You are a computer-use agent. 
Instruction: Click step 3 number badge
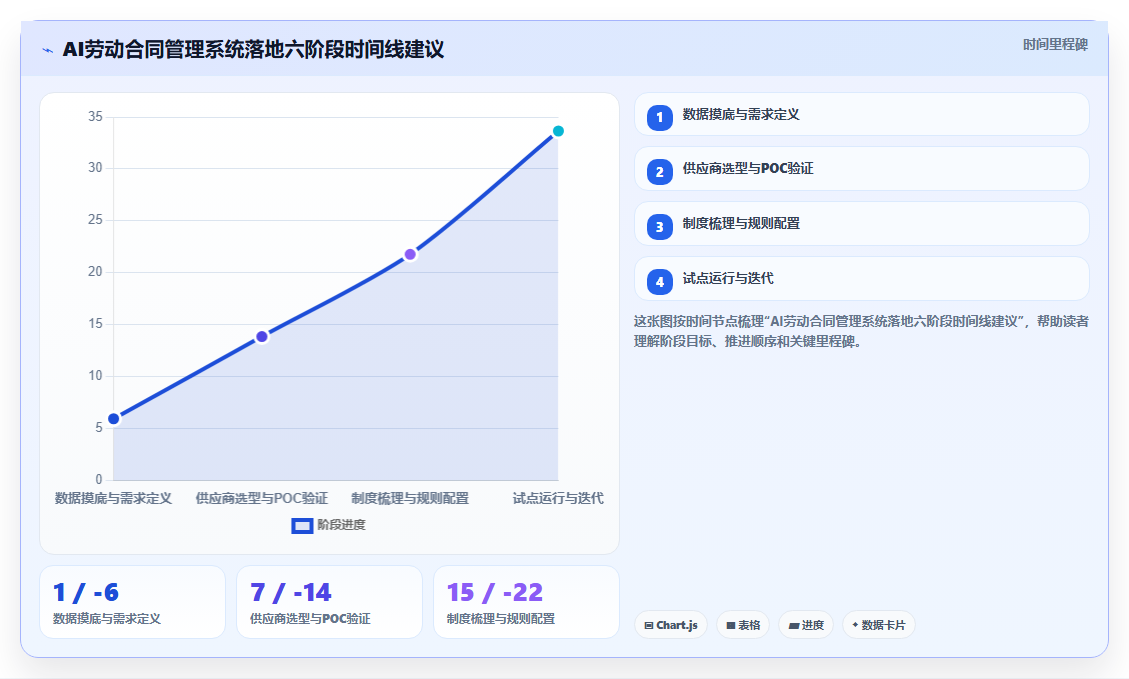[x=660, y=227]
